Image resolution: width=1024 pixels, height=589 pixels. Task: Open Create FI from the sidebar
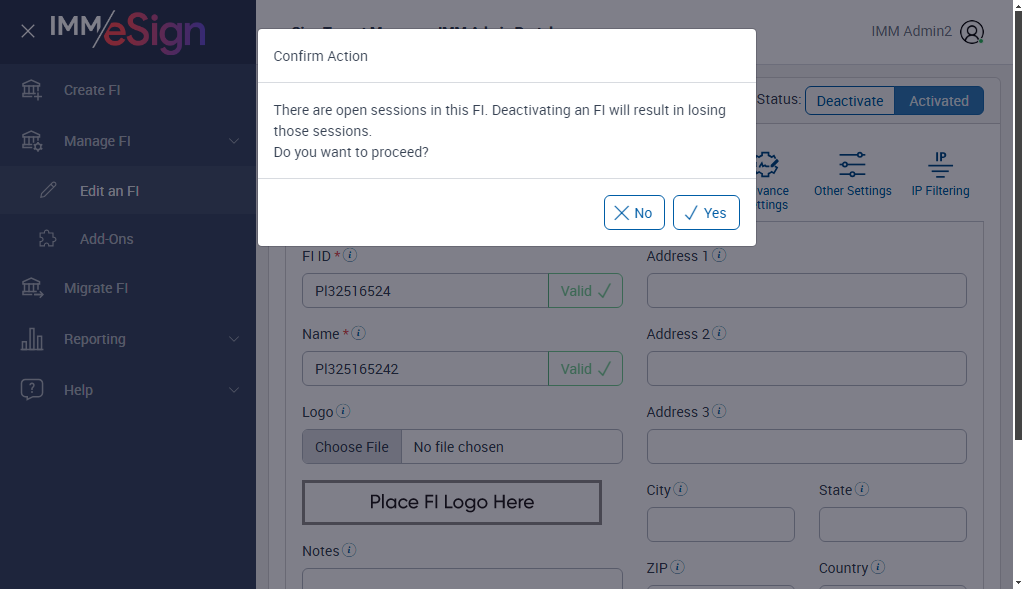(x=92, y=90)
